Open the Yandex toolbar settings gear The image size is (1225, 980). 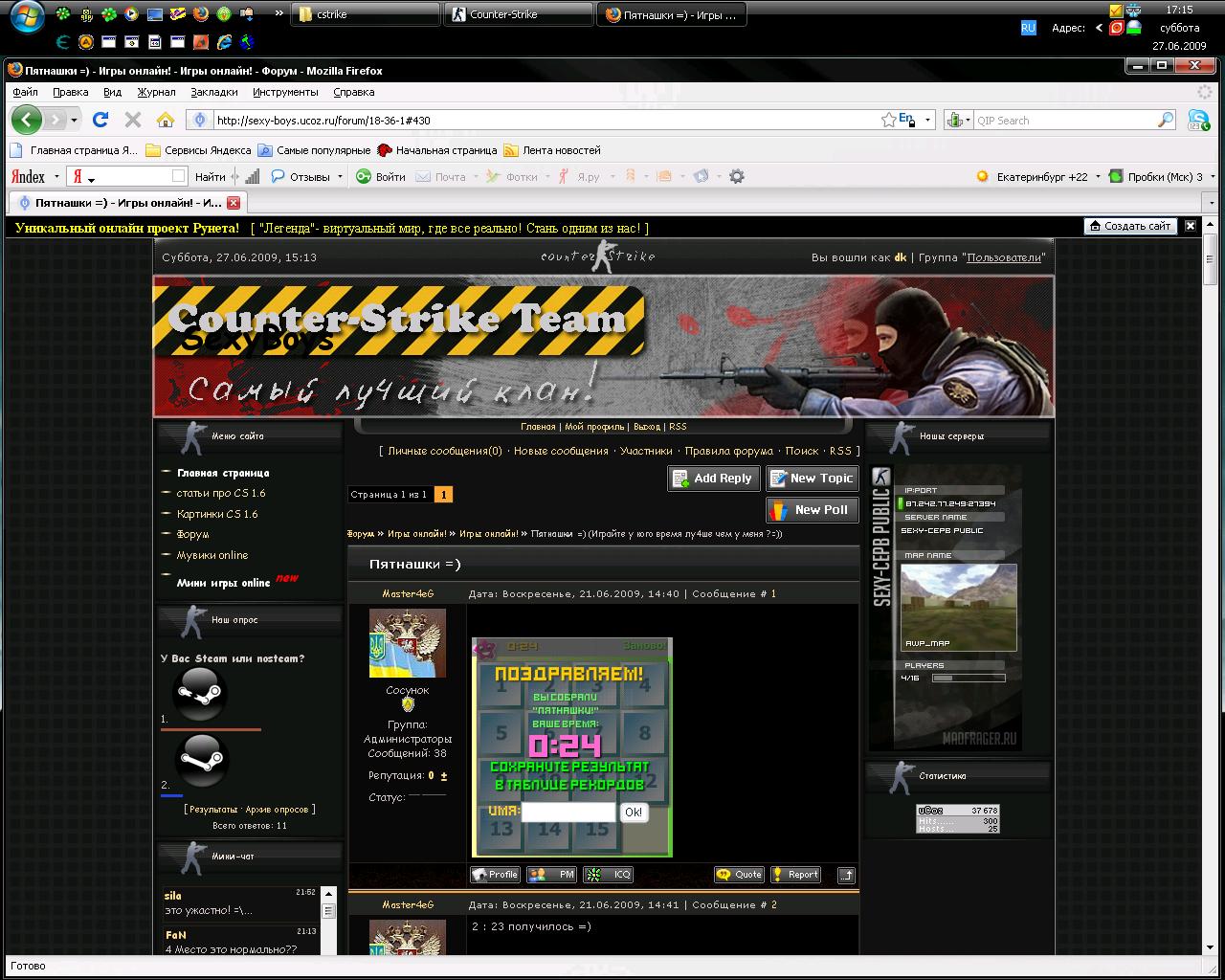point(736,176)
